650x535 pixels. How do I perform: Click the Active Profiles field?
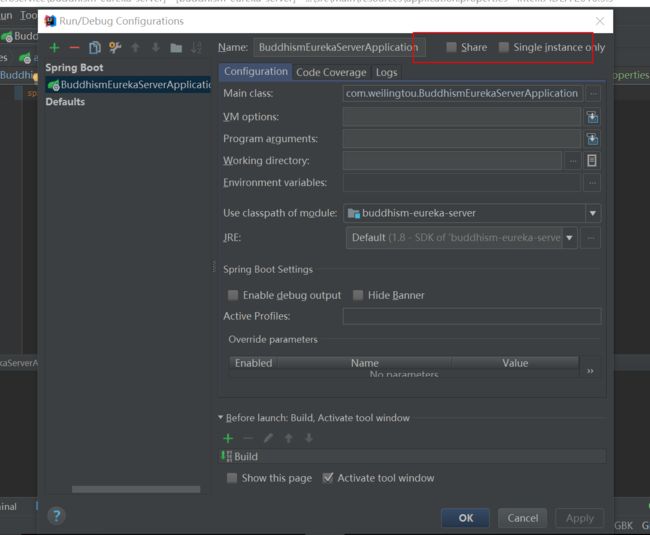[x=472, y=316]
